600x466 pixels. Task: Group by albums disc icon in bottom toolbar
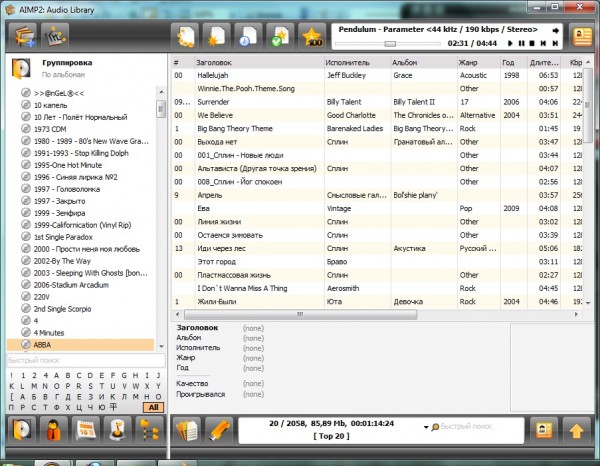(x=22, y=430)
